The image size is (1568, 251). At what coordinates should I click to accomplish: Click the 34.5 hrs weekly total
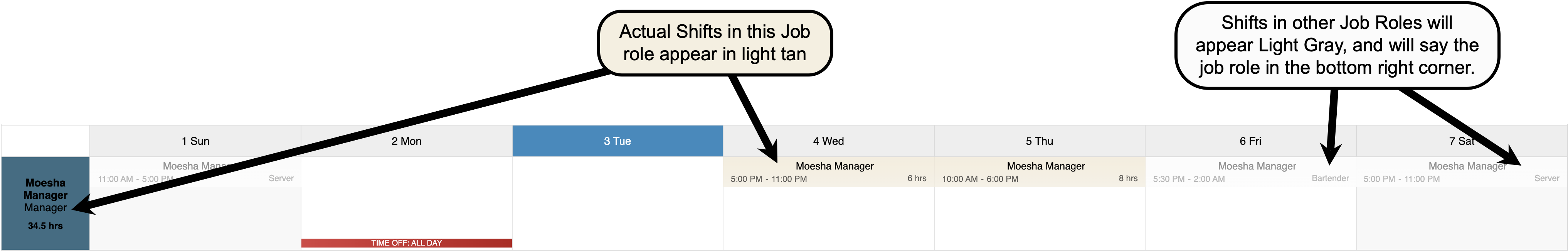coord(45,226)
